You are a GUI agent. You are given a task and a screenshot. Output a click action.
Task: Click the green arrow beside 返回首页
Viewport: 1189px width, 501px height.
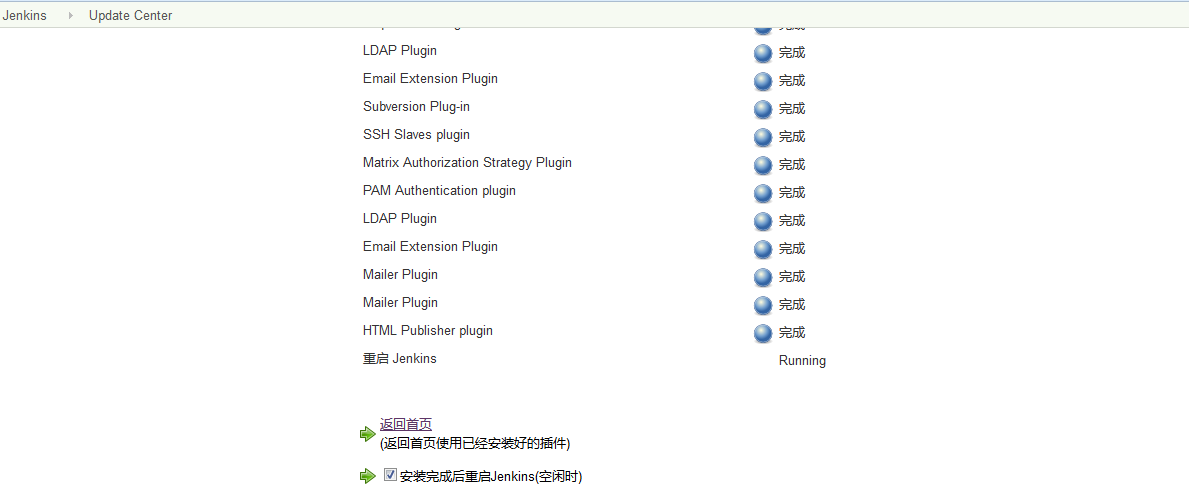coord(368,434)
